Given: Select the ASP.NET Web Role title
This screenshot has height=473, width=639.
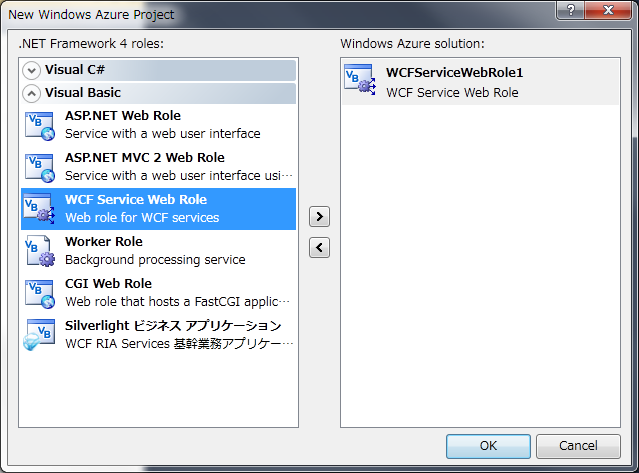Looking at the screenshot, I should 123,116.
